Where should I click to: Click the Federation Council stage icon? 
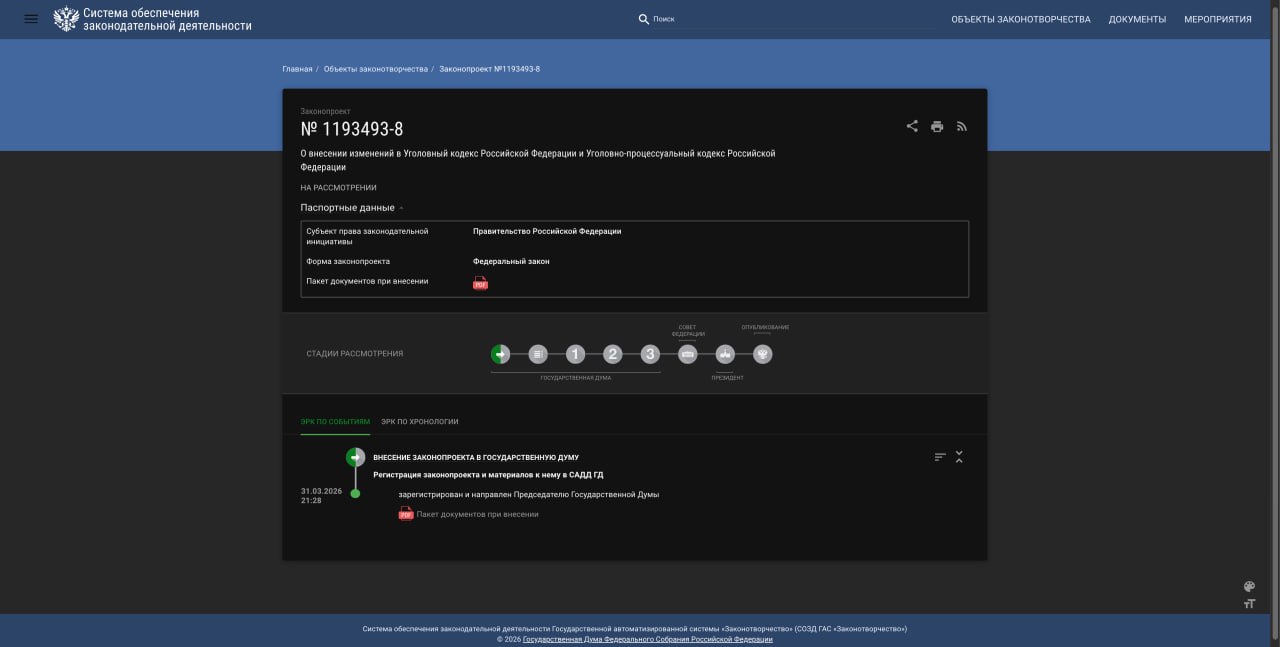(x=687, y=354)
